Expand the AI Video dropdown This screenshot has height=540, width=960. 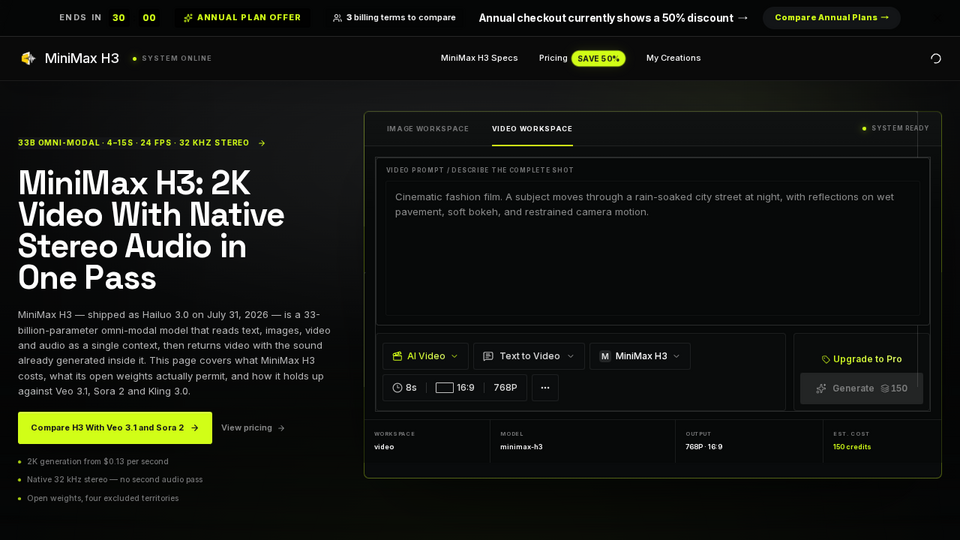click(x=426, y=356)
